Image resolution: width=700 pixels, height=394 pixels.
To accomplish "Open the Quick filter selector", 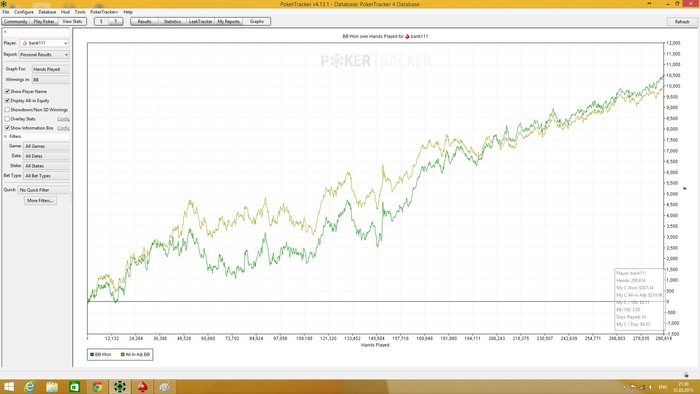I will click(x=44, y=190).
